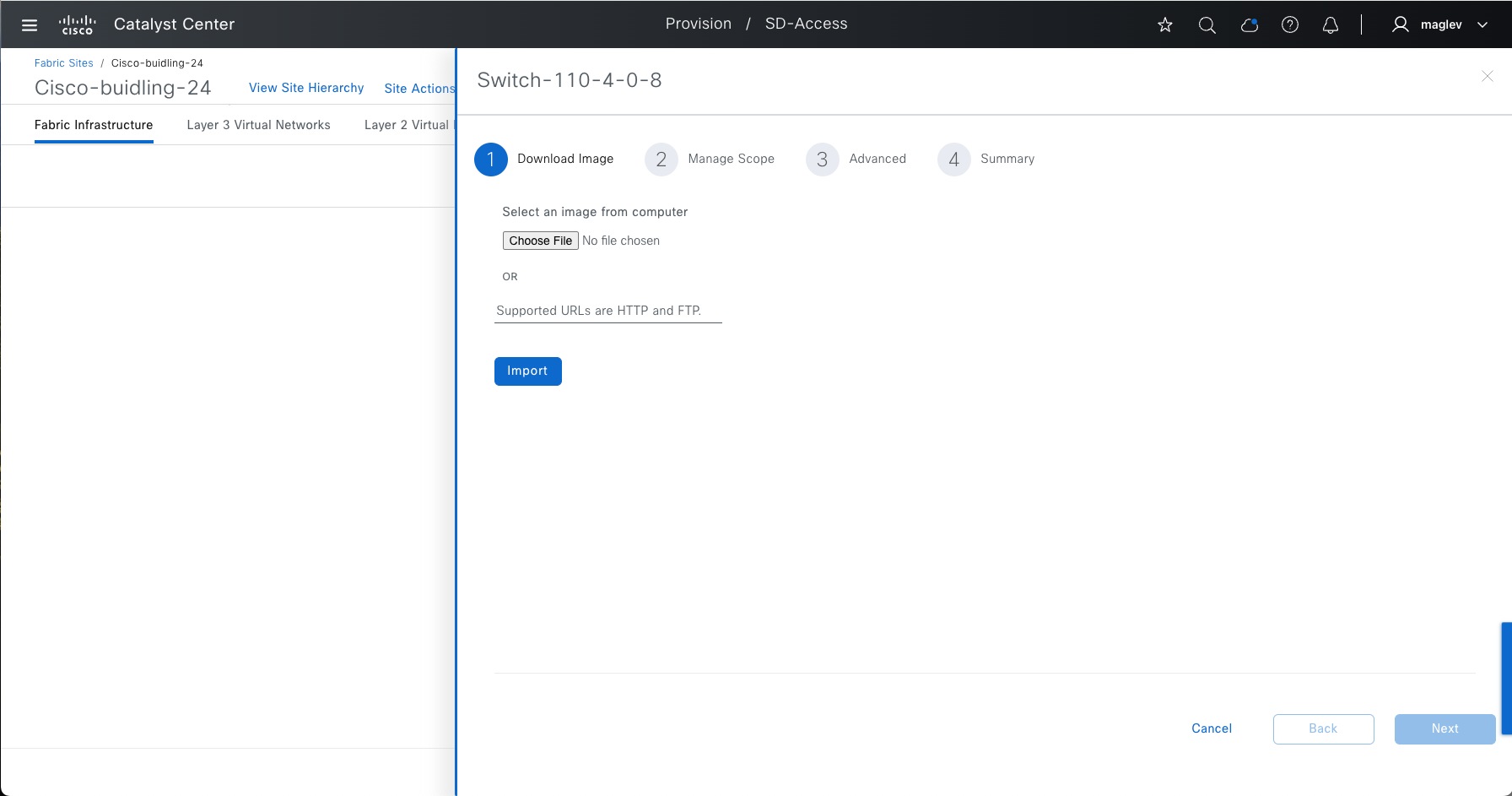
Task: Focus the Supported URLs input field
Action: pyautogui.click(x=608, y=311)
